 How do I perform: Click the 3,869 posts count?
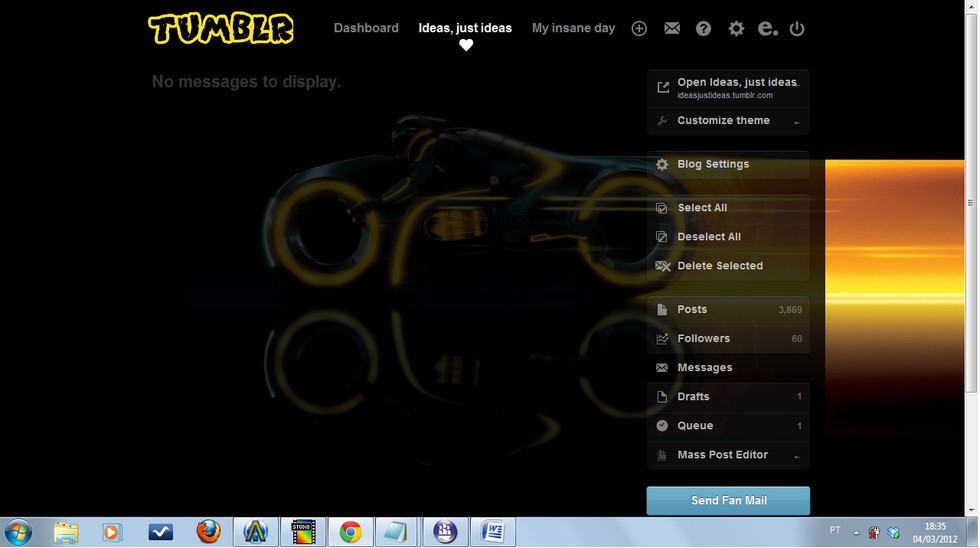point(790,310)
